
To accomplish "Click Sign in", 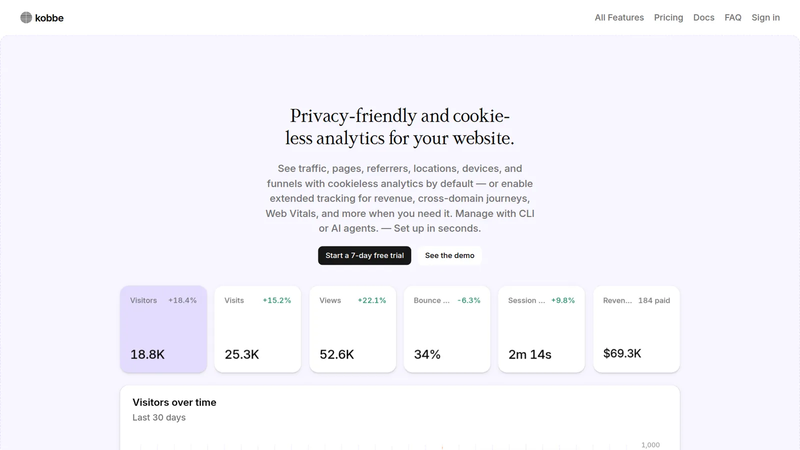I will click(765, 17).
